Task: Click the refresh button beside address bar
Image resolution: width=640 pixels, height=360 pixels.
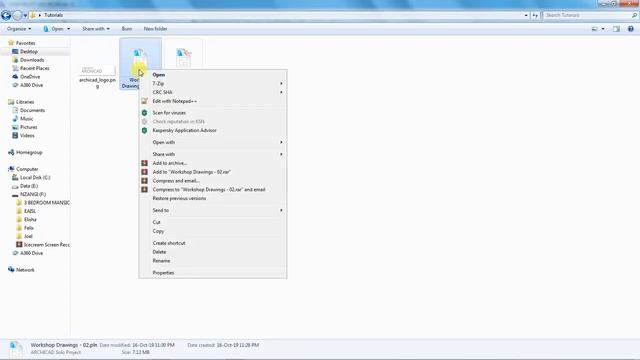Action: tap(535, 15)
